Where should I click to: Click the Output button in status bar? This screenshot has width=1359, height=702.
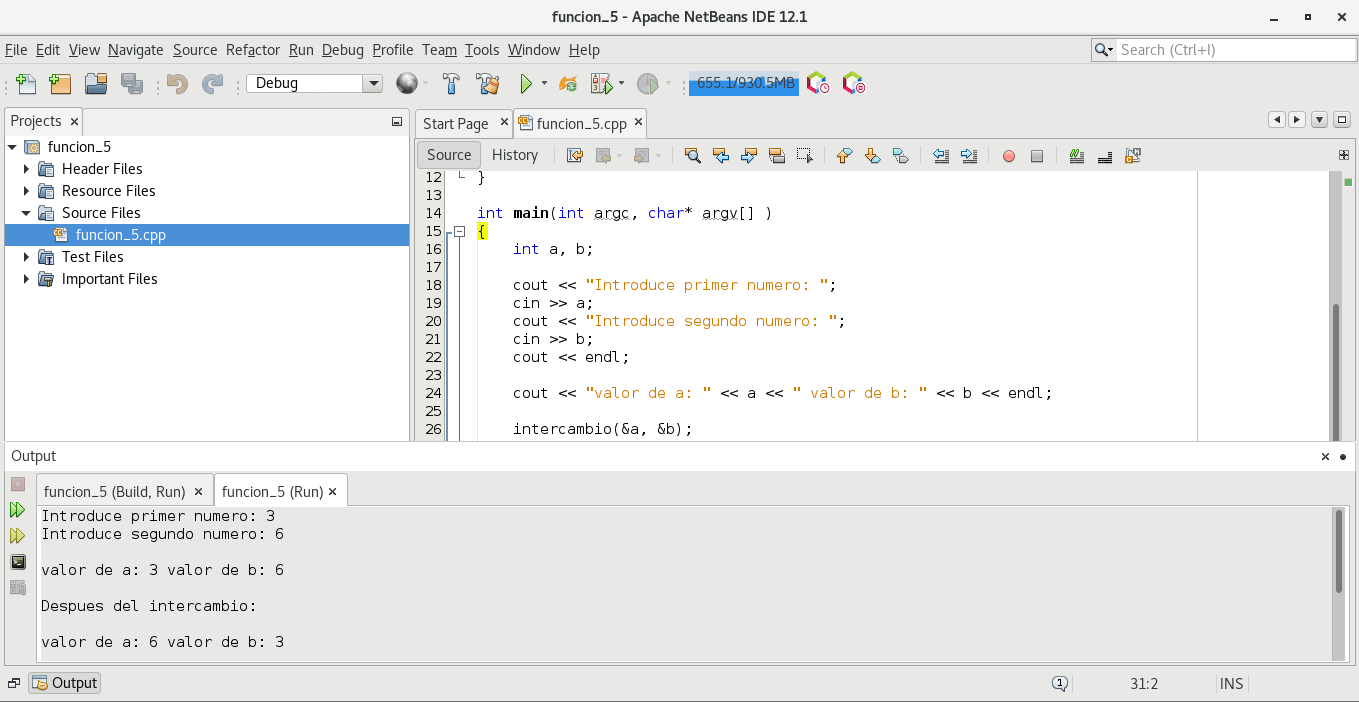(x=65, y=683)
